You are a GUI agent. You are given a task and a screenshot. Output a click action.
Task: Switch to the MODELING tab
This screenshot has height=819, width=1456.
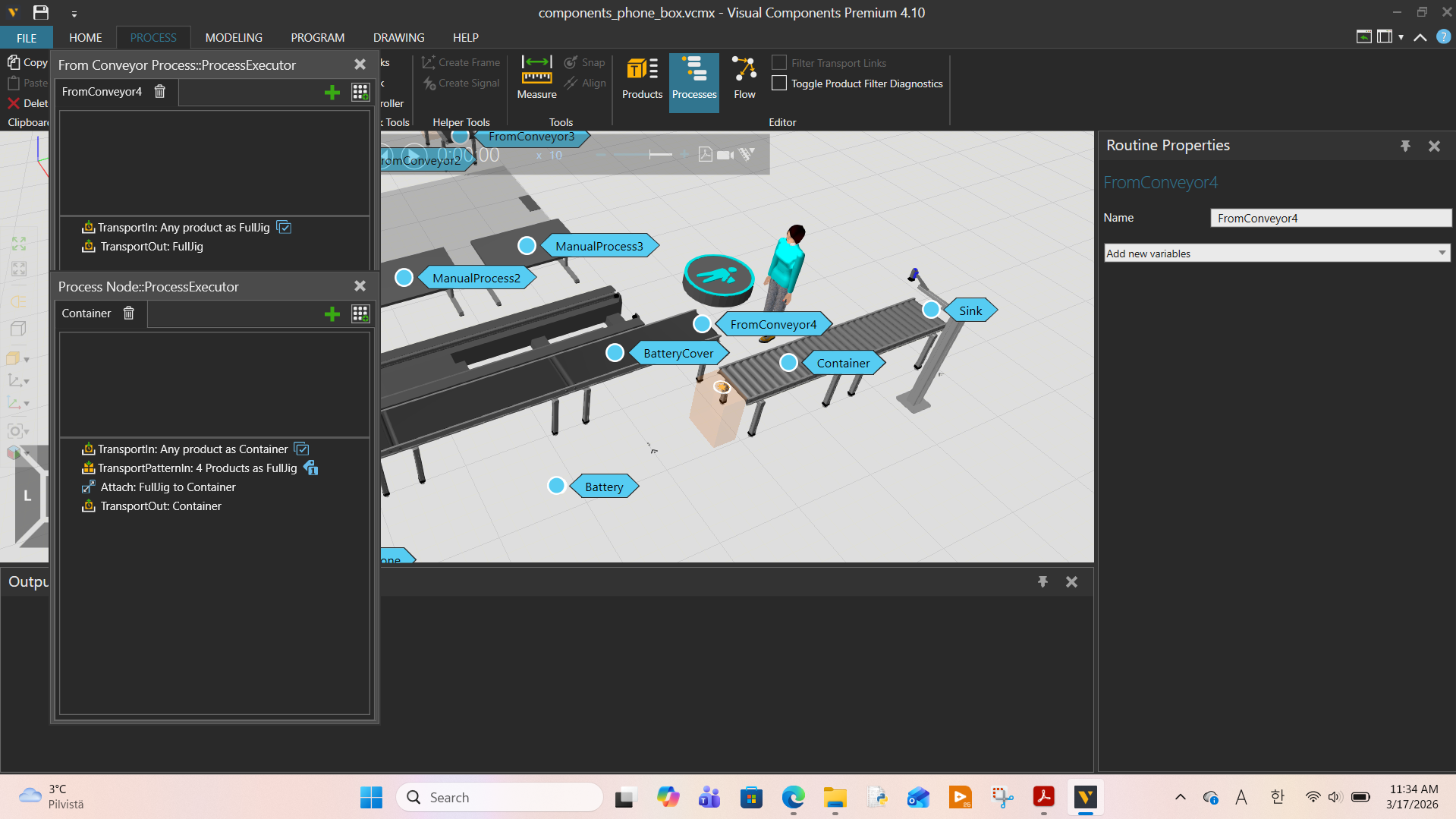click(x=234, y=38)
